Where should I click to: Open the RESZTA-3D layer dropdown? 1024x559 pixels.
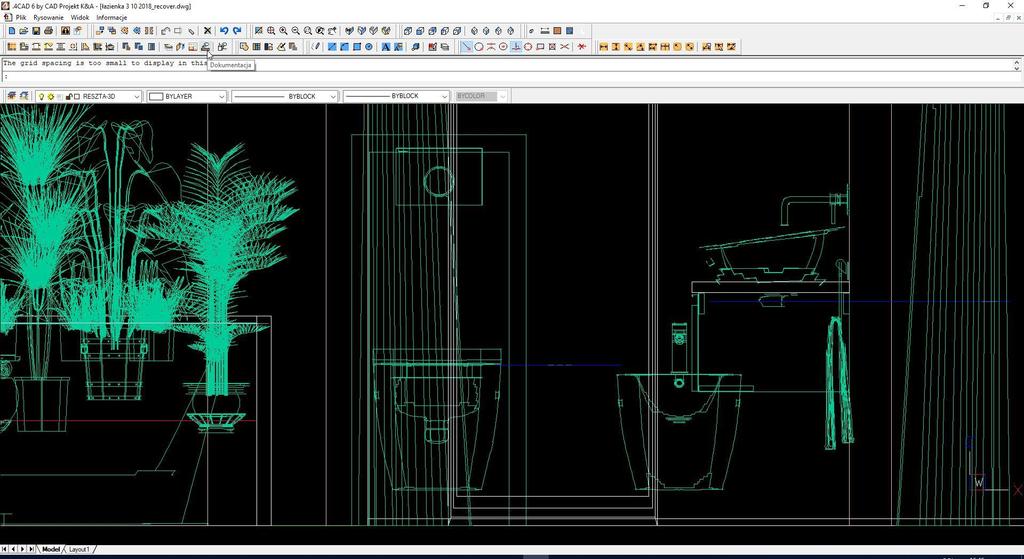click(136, 96)
